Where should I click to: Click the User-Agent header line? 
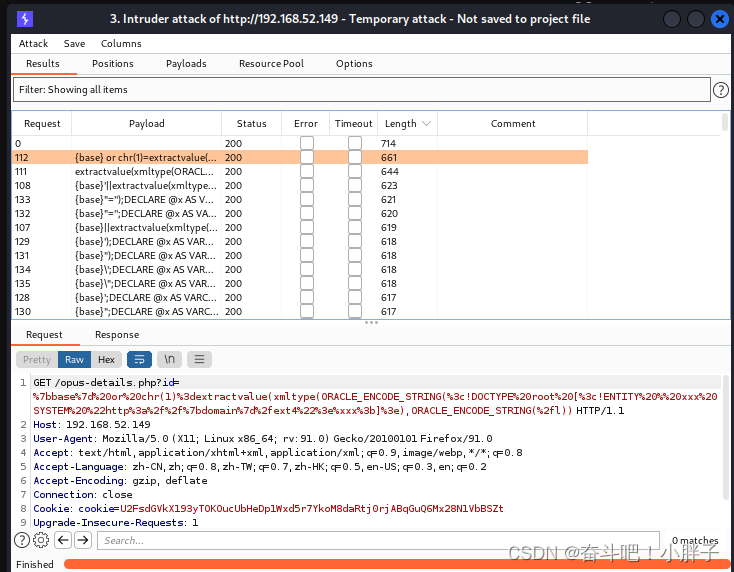[263, 439]
